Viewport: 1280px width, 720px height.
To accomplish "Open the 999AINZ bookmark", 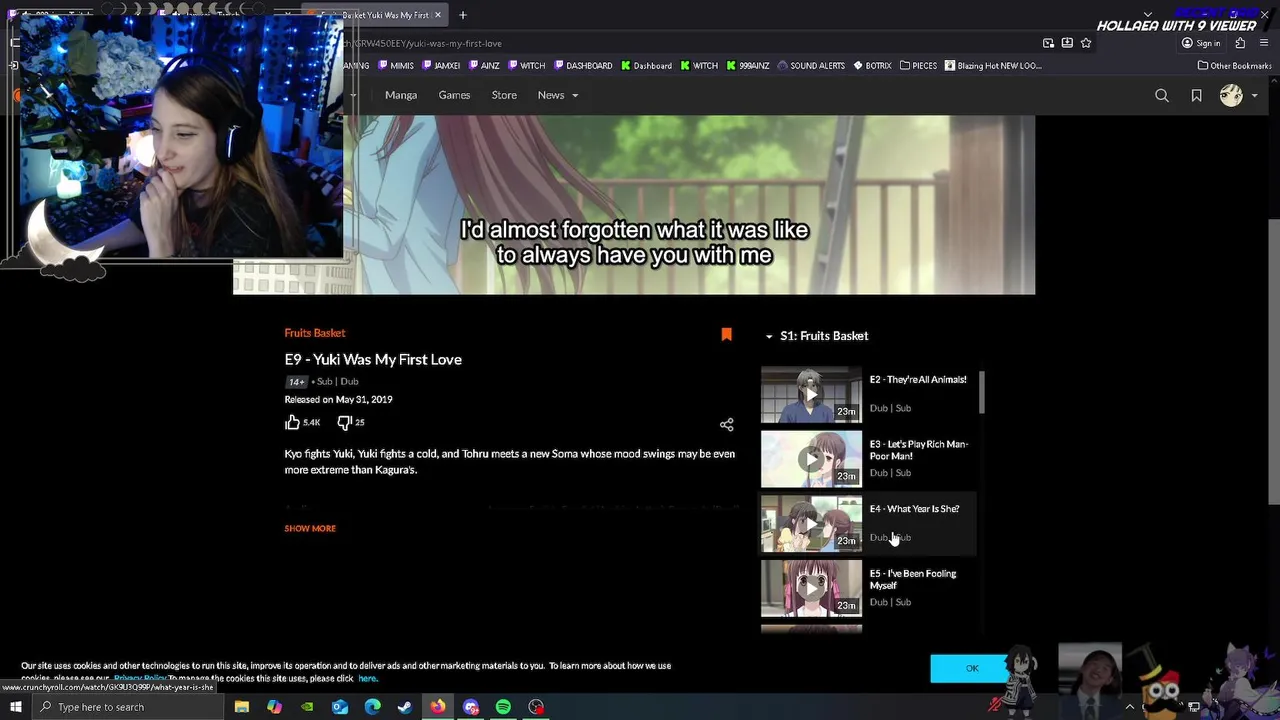I will [x=748, y=66].
